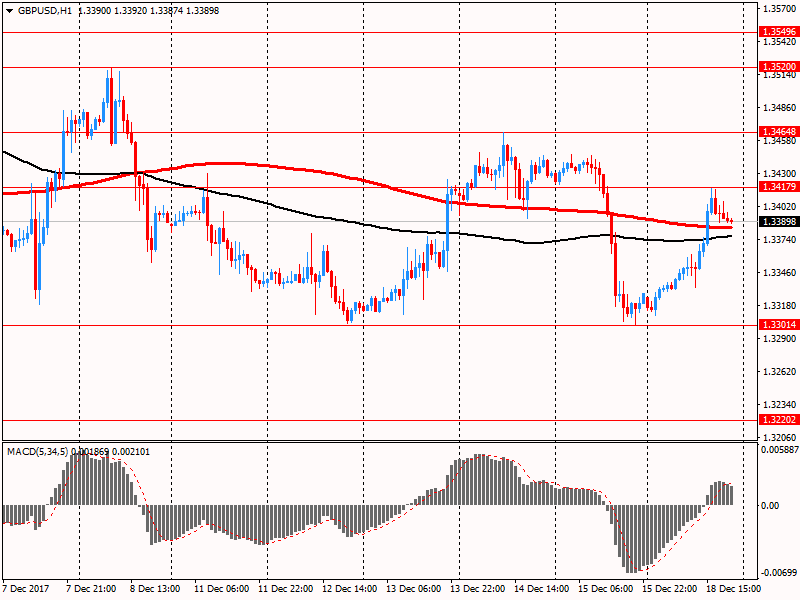
Task: Select the GBPUSD,H1 chart title text
Action: [45, 11]
